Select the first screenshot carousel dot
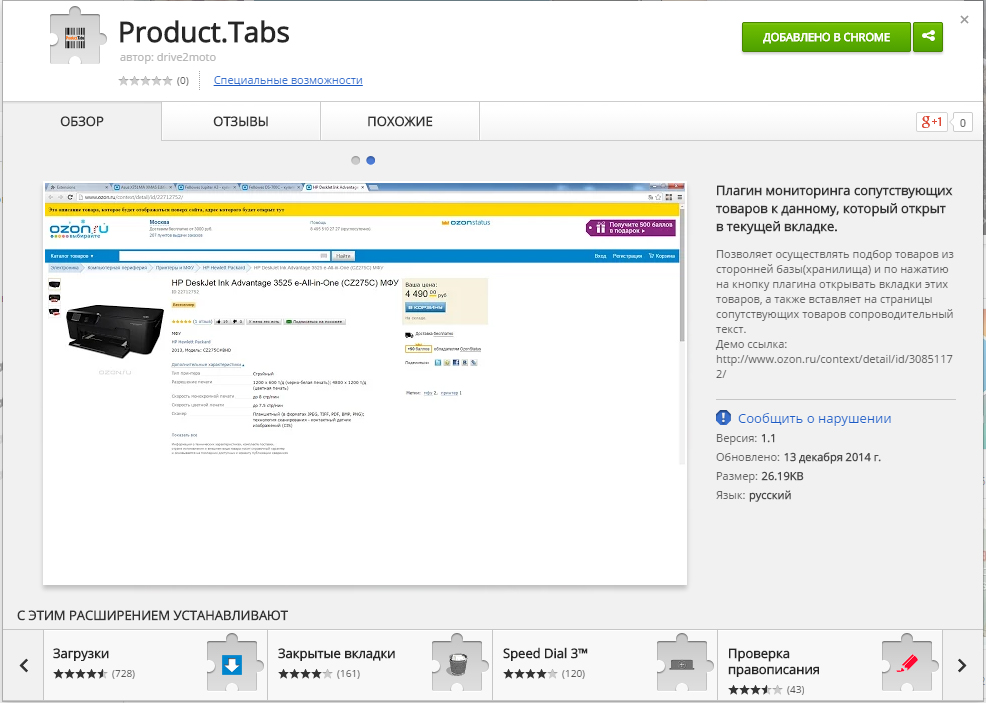The width and height of the screenshot is (986, 703). [x=355, y=160]
